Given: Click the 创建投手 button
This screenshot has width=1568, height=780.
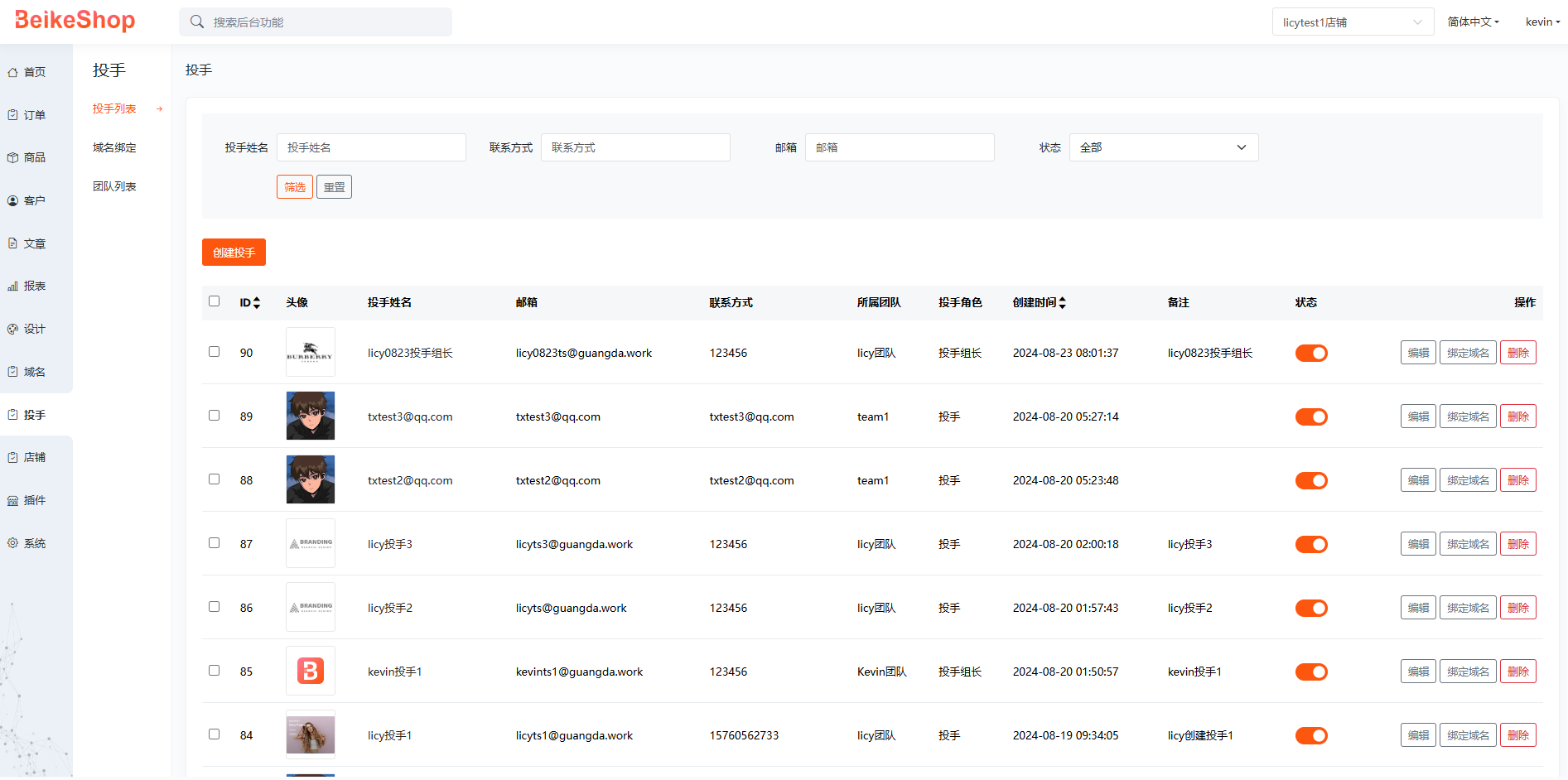Looking at the screenshot, I should click(x=234, y=253).
